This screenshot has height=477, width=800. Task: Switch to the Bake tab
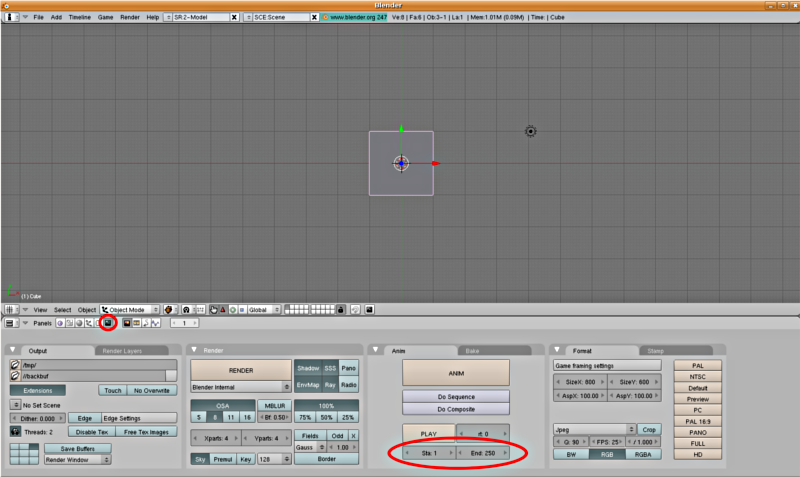(472, 351)
